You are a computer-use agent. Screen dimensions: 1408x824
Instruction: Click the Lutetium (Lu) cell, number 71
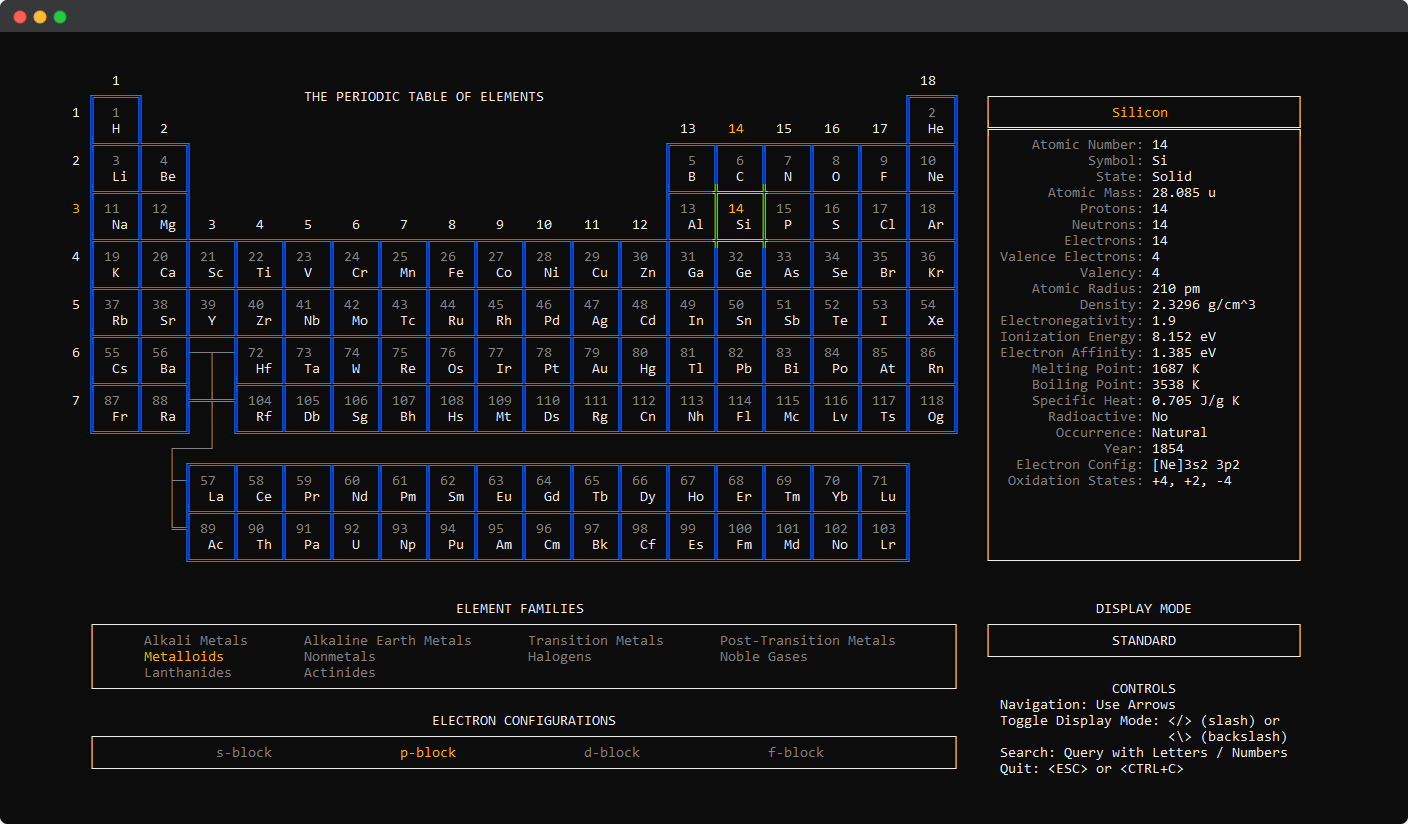(884, 488)
